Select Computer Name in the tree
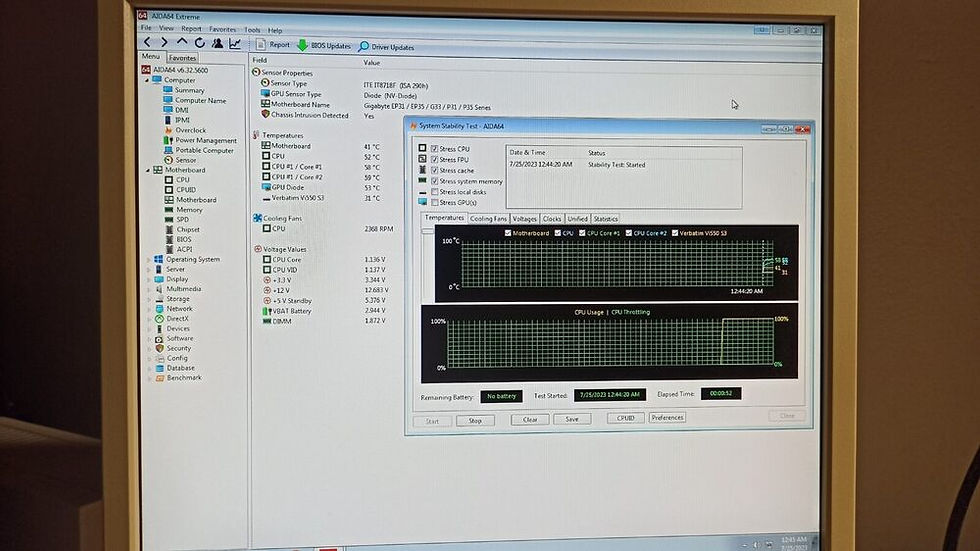 click(x=200, y=100)
